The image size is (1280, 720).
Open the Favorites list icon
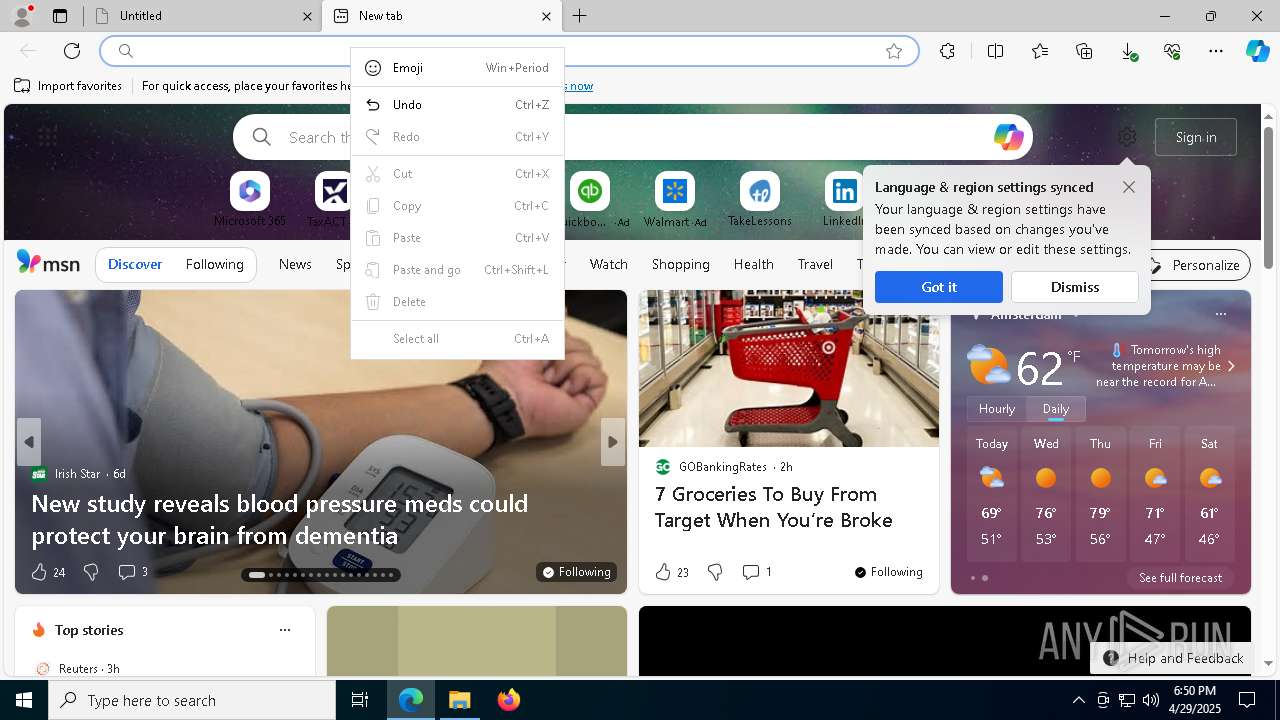[x=1040, y=51]
